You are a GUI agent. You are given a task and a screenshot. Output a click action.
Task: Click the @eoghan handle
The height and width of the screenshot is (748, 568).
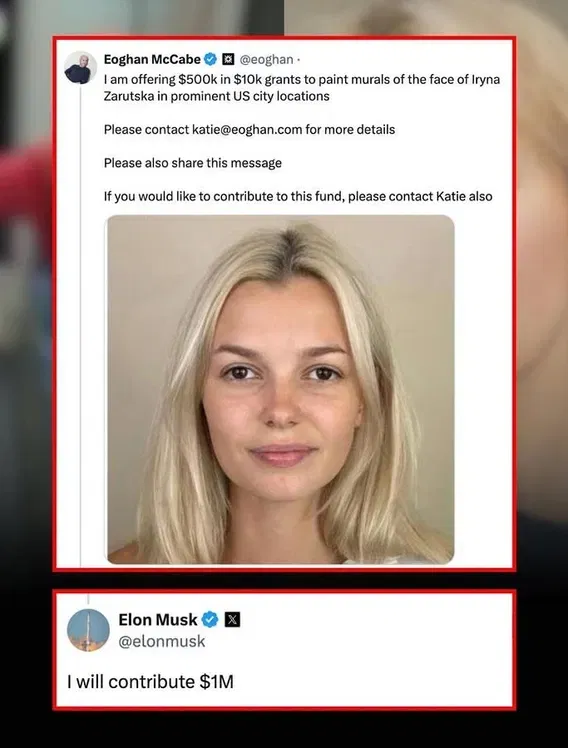point(266,59)
